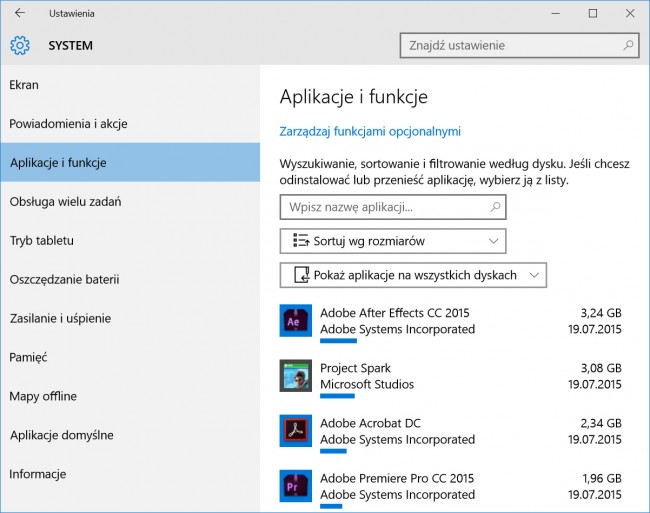Select the Project Spark entry name
The image size is (650, 513).
click(x=355, y=368)
